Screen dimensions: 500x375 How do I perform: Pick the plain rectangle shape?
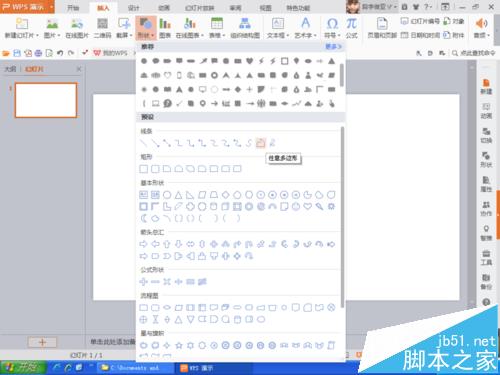[x=144, y=169]
